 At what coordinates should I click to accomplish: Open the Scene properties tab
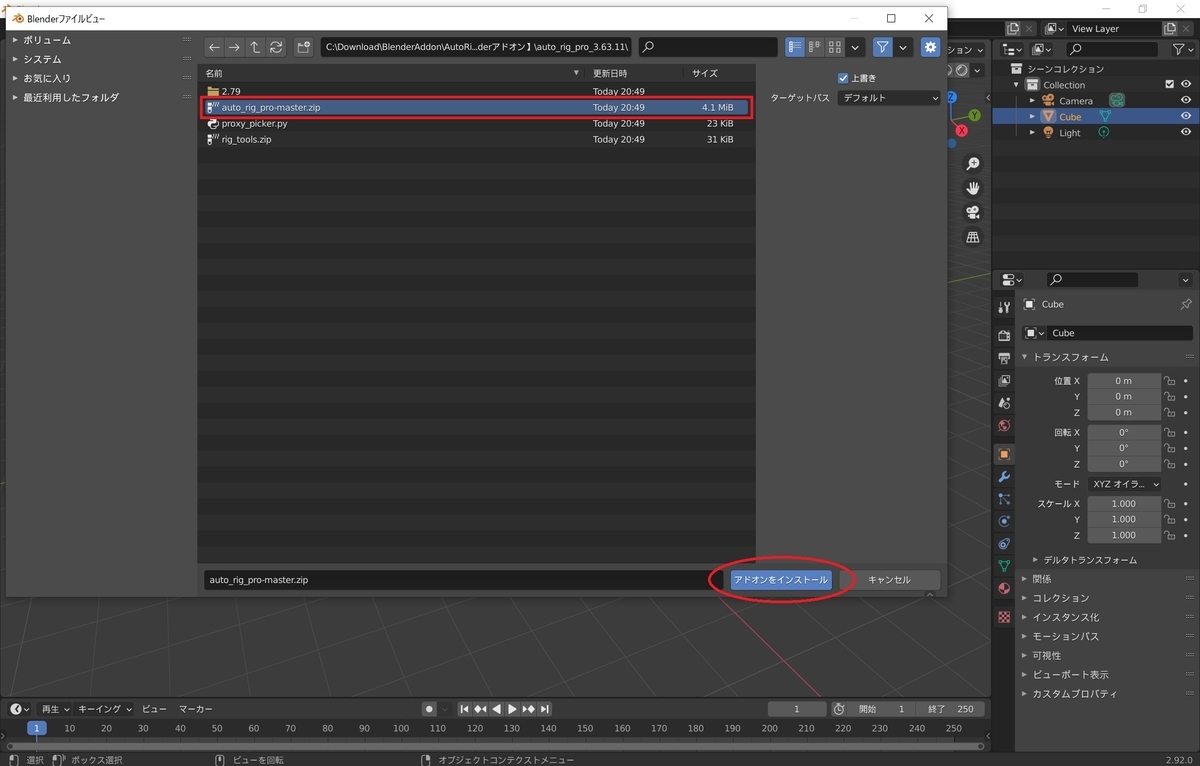pyautogui.click(x=1005, y=402)
